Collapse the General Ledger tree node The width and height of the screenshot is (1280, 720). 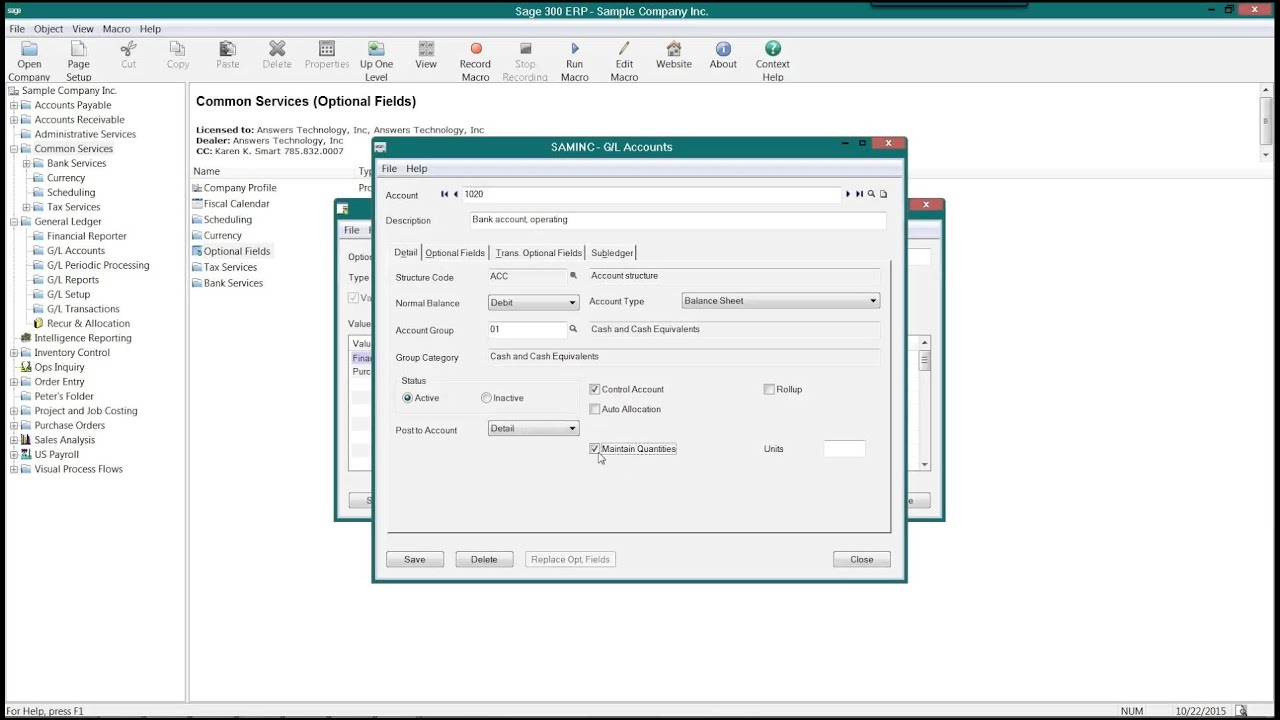14,222
